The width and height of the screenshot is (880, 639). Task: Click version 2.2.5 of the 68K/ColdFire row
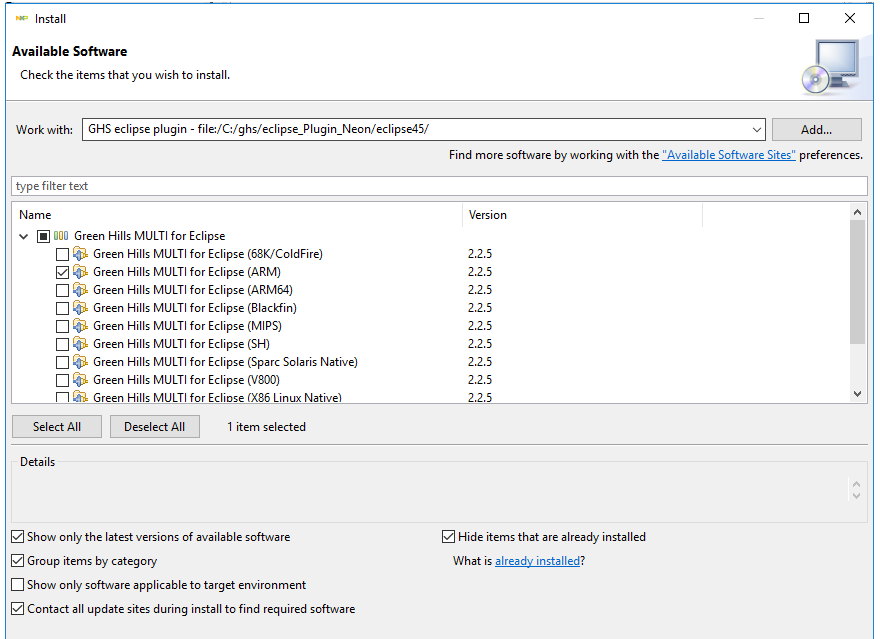point(480,254)
